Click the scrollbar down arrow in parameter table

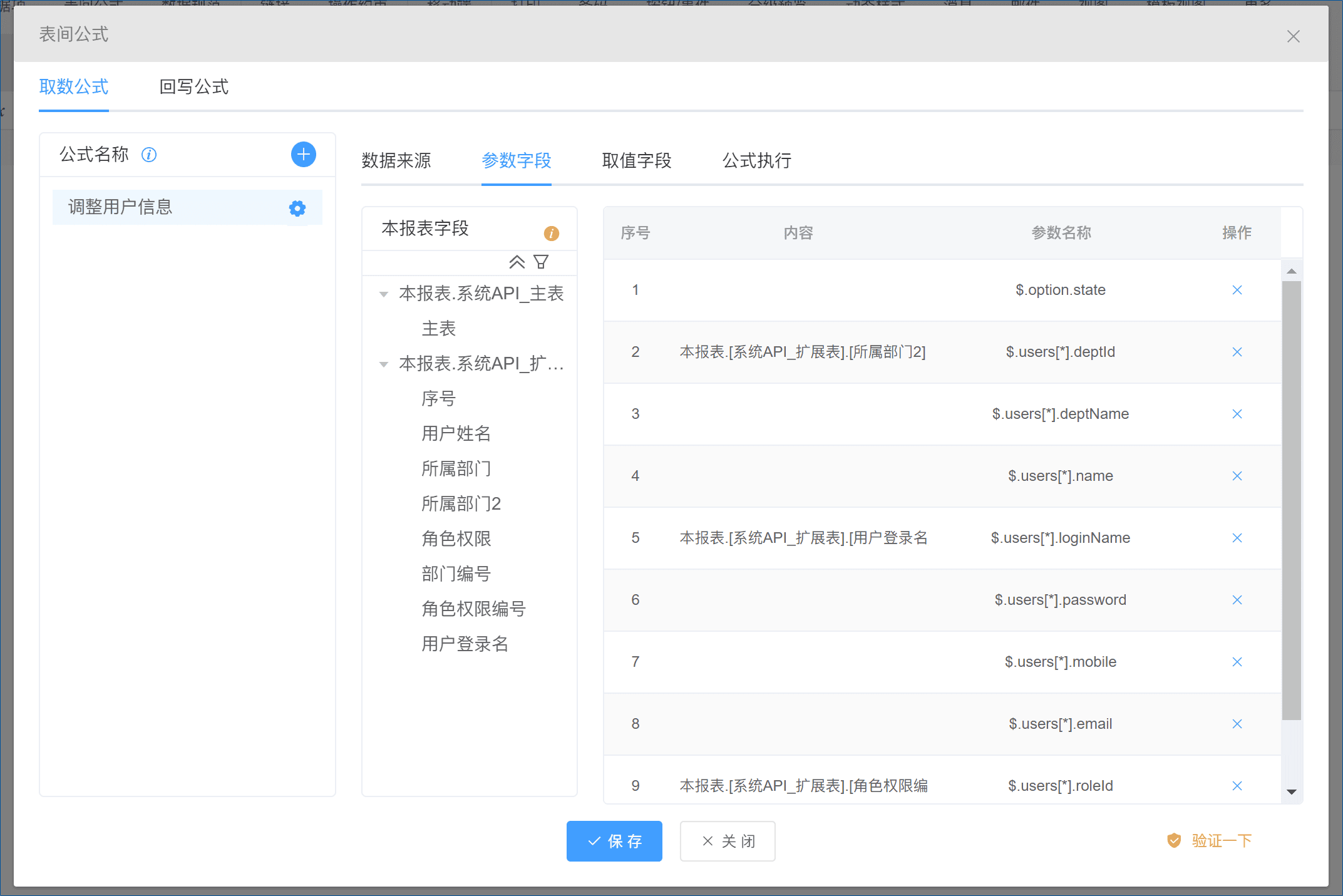click(1291, 792)
